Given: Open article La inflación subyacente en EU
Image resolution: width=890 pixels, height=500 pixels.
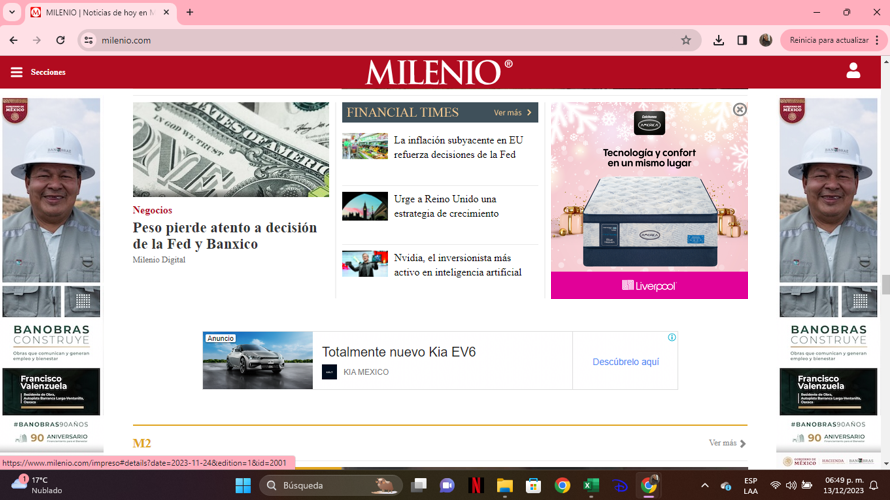Looking at the screenshot, I should point(459,147).
